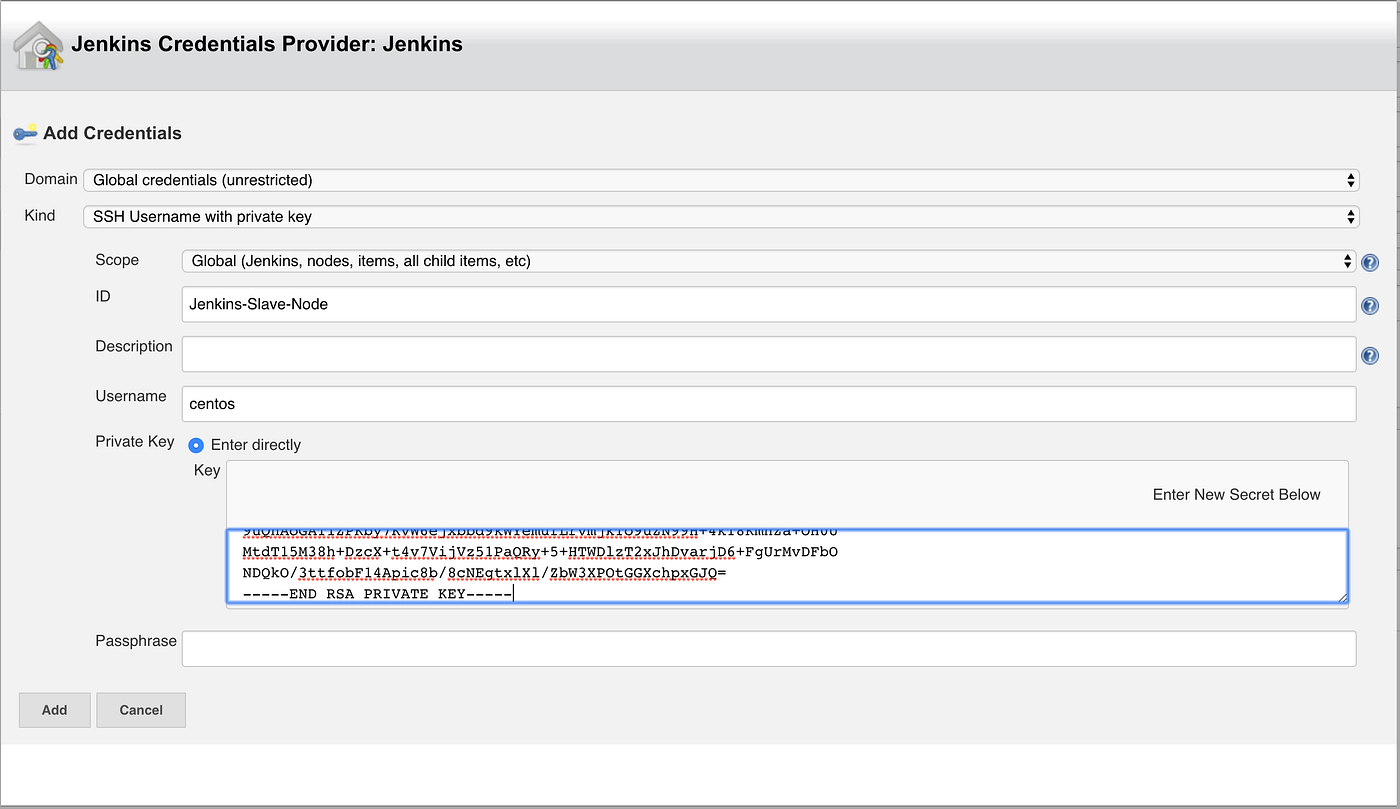Image resolution: width=1400 pixels, height=809 pixels.
Task: Click the Add button
Action: pyautogui.click(x=54, y=709)
